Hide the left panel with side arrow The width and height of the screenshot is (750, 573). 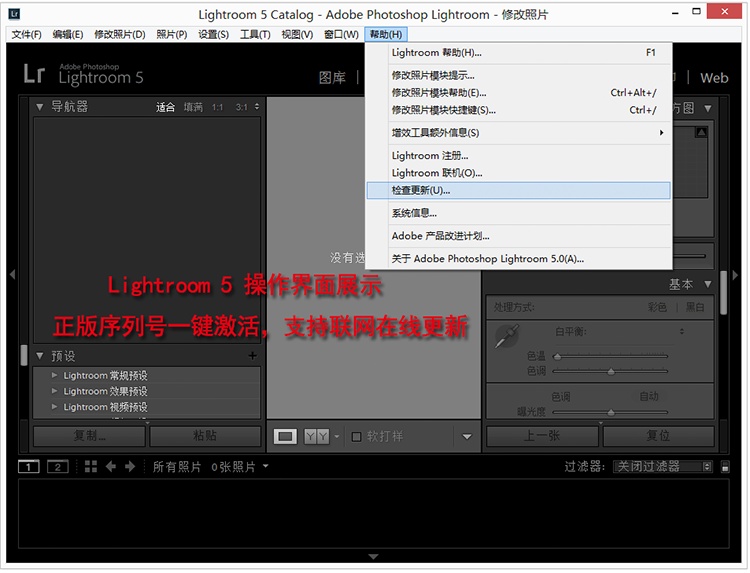(12, 275)
